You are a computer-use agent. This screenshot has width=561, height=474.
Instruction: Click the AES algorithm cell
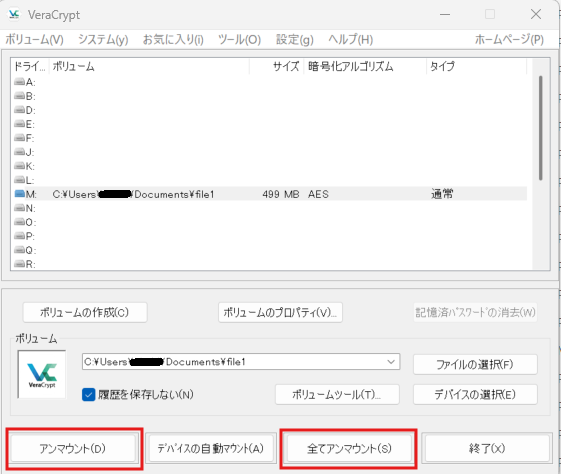(318, 194)
